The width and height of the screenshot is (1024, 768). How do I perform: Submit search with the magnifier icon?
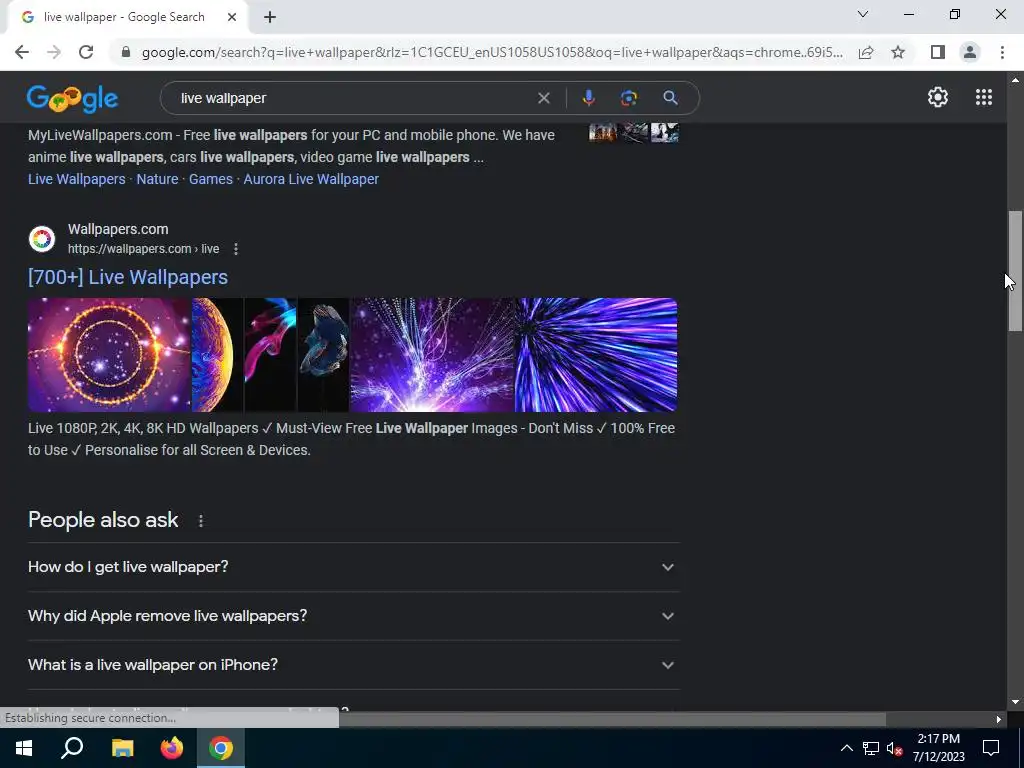coord(670,98)
